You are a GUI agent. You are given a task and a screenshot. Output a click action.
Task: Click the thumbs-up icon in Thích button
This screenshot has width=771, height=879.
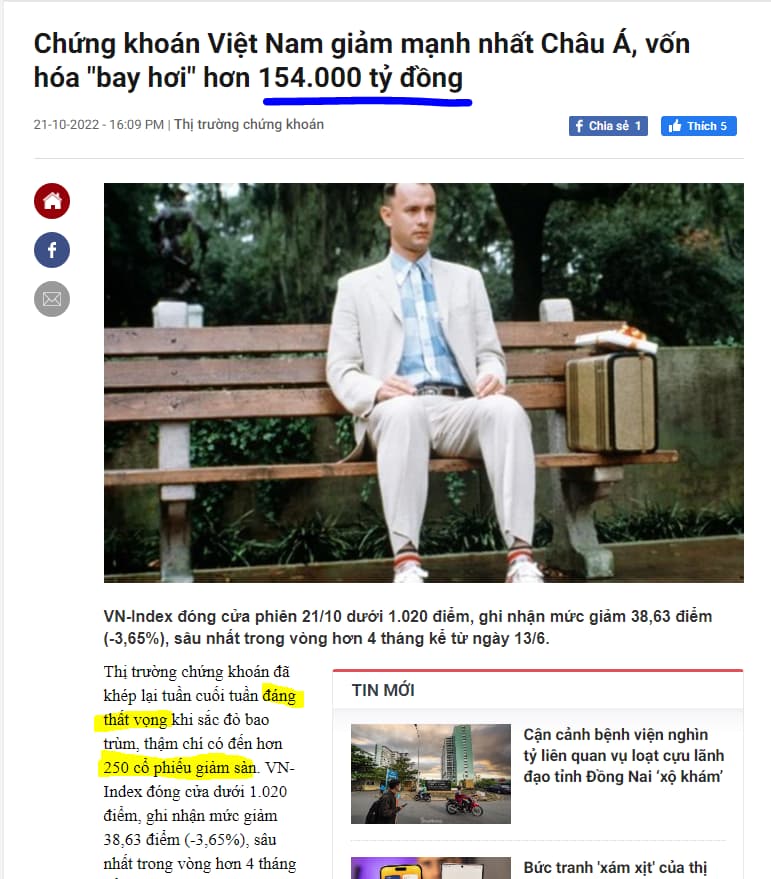pyautogui.click(x=675, y=126)
